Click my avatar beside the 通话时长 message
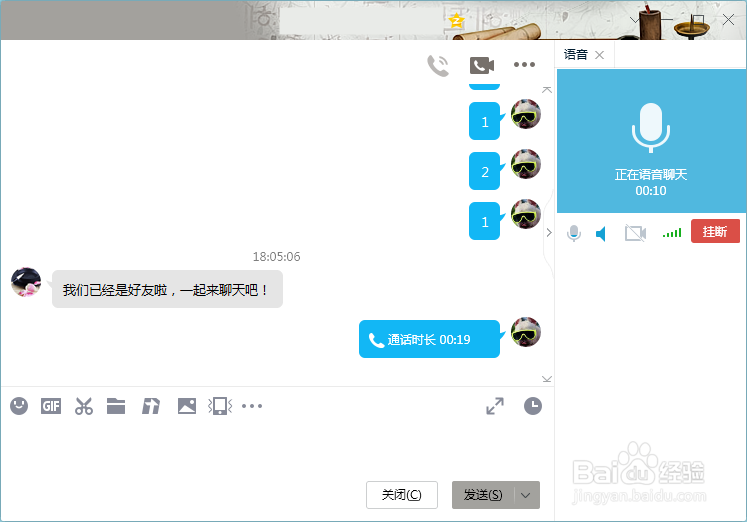 tap(526, 332)
